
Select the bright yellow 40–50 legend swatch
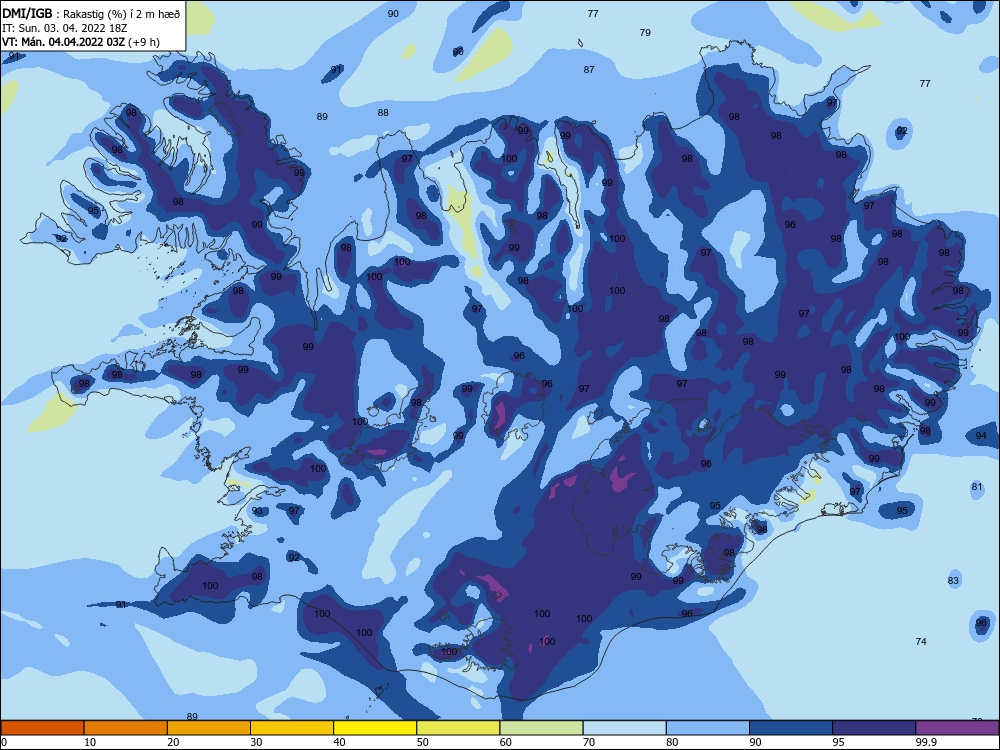point(375,728)
